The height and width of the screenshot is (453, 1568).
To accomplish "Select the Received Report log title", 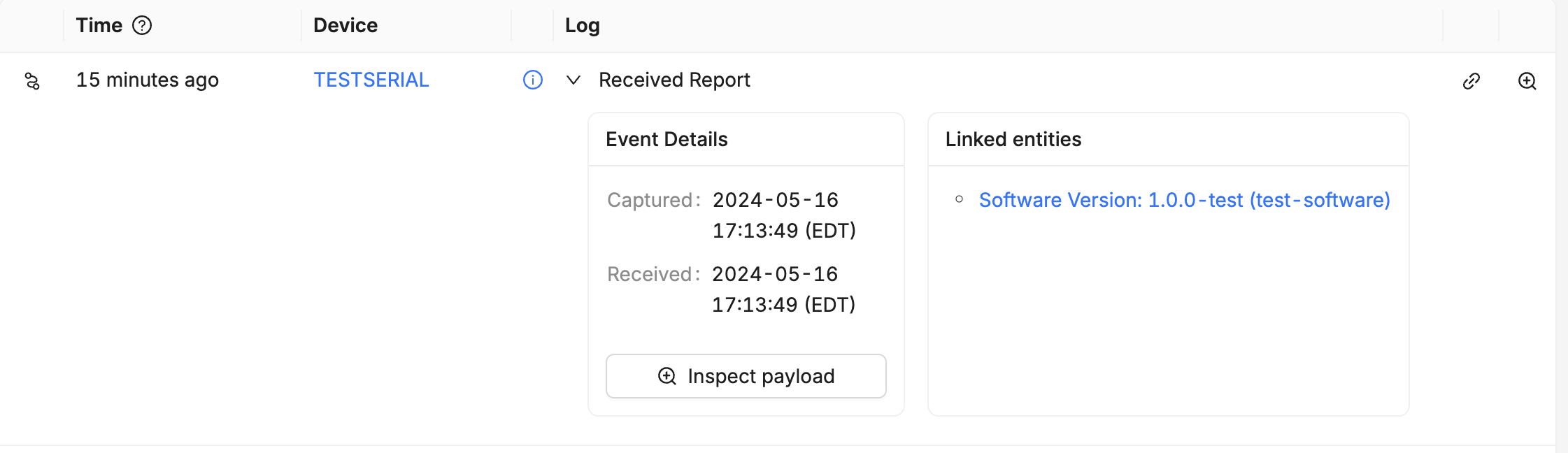I will point(673,80).
